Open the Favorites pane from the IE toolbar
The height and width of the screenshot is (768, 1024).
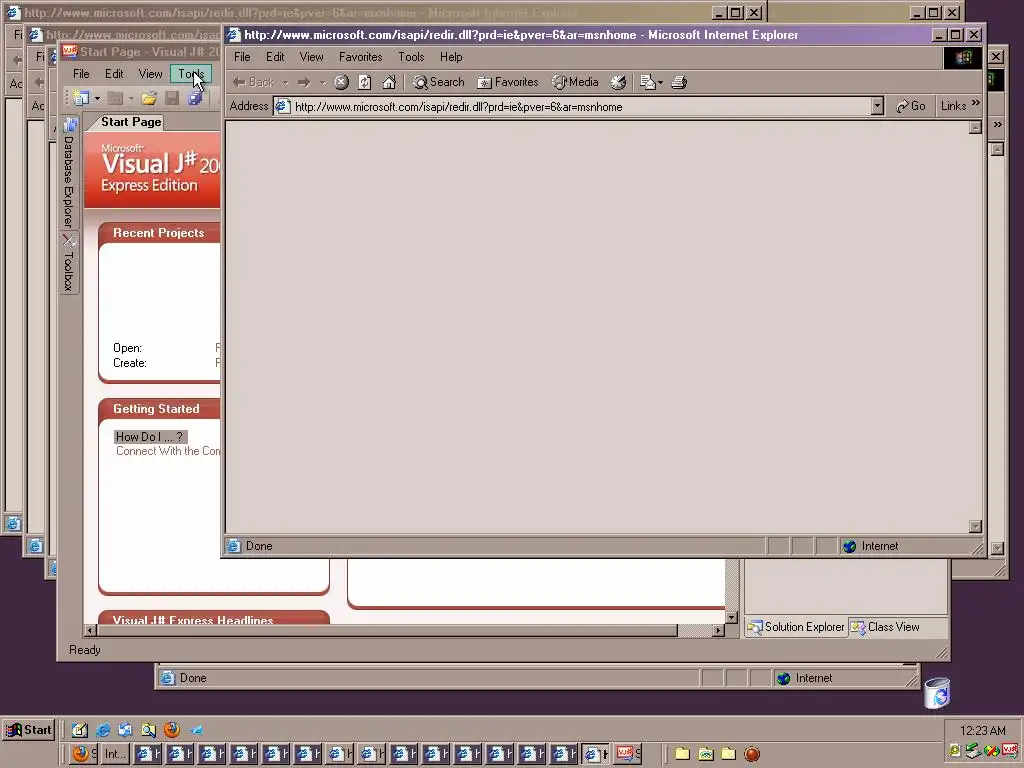pos(508,82)
